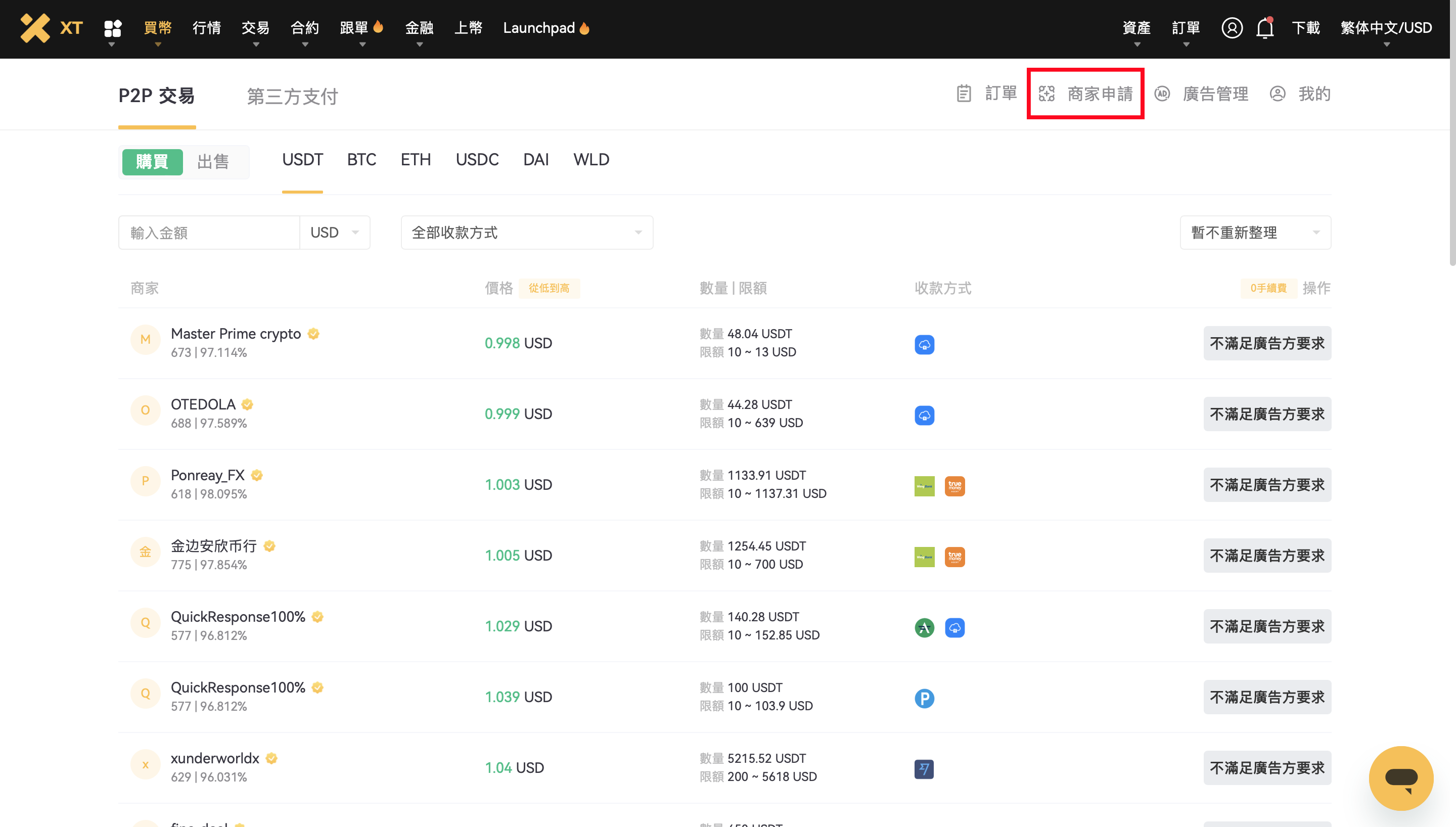The width and height of the screenshot is (1456, 827).
Task: Open 全部收款方式 payment method dropdown
Action: tap(526, 233)
